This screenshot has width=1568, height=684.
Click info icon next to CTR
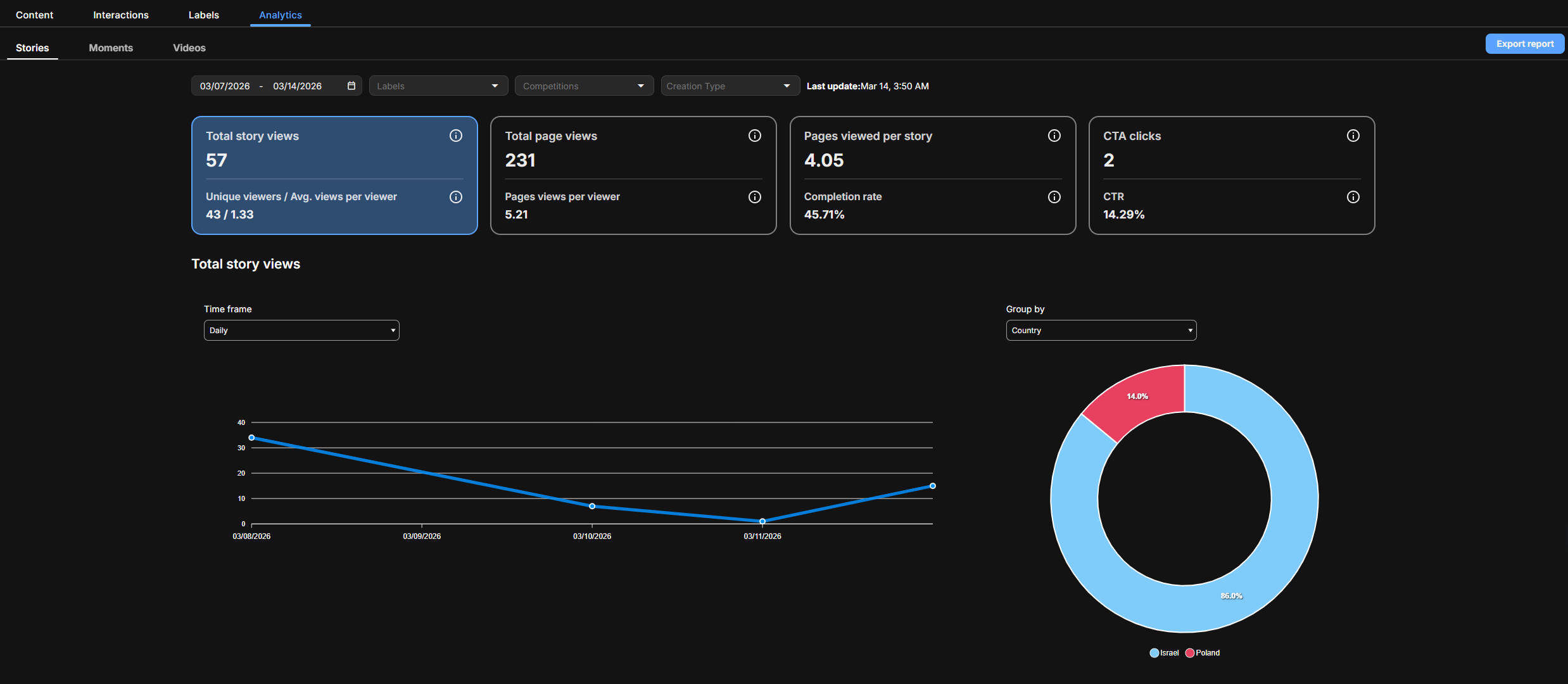pos(1353,197)
